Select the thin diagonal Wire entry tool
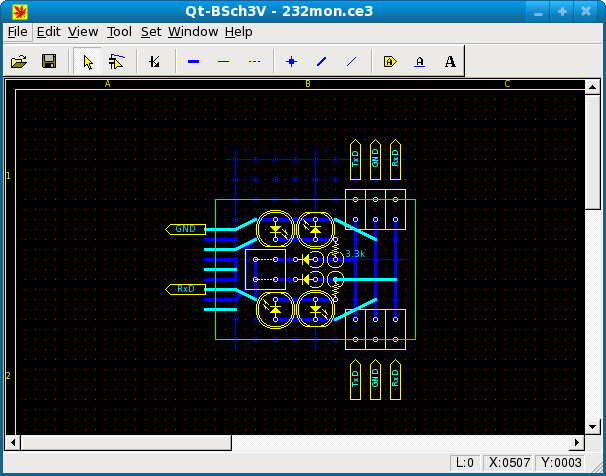This screenshot has height=476, width=606. tap(351, 62)
